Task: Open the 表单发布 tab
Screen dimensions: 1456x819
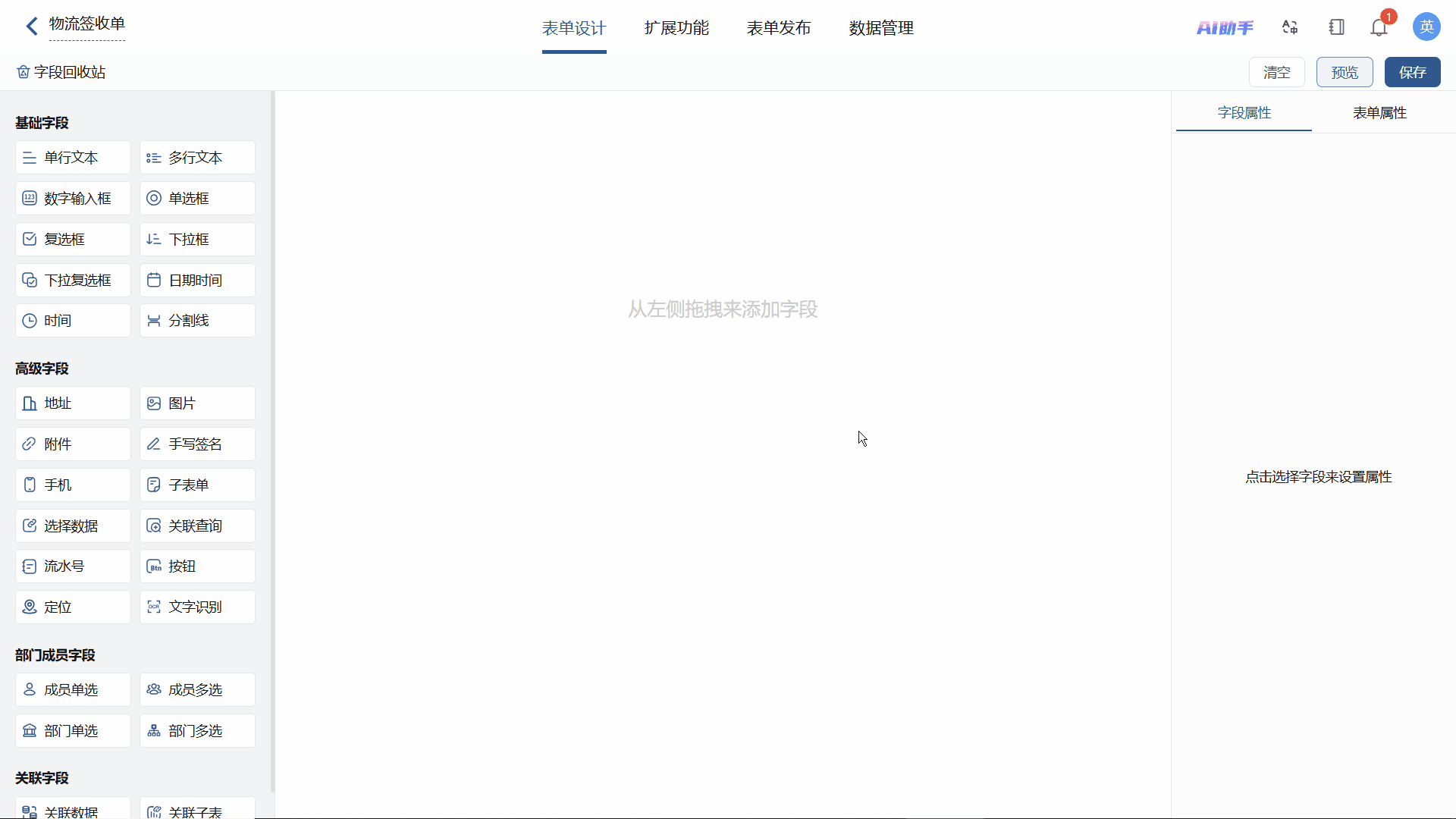Action: click(779, 28)
